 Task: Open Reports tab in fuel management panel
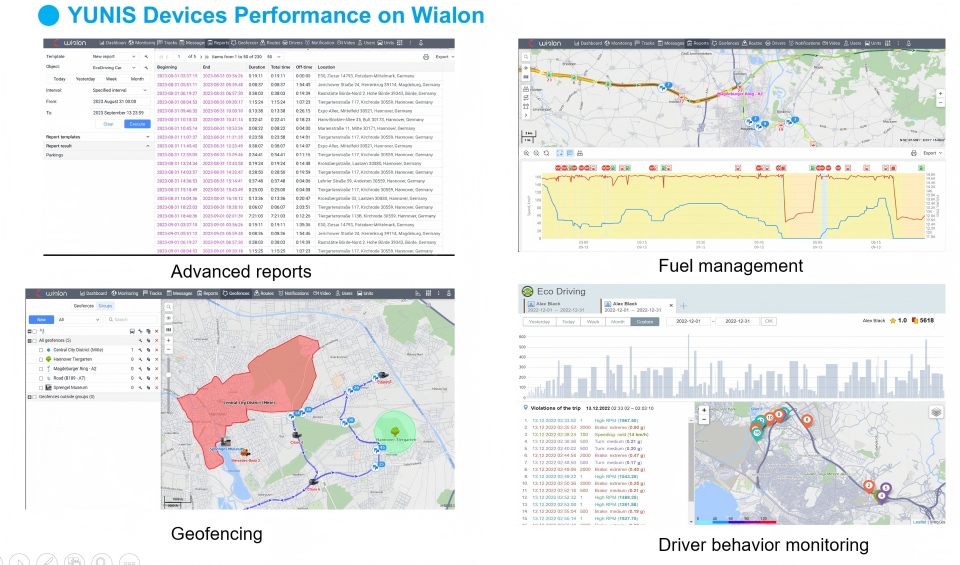click(697, 43)
